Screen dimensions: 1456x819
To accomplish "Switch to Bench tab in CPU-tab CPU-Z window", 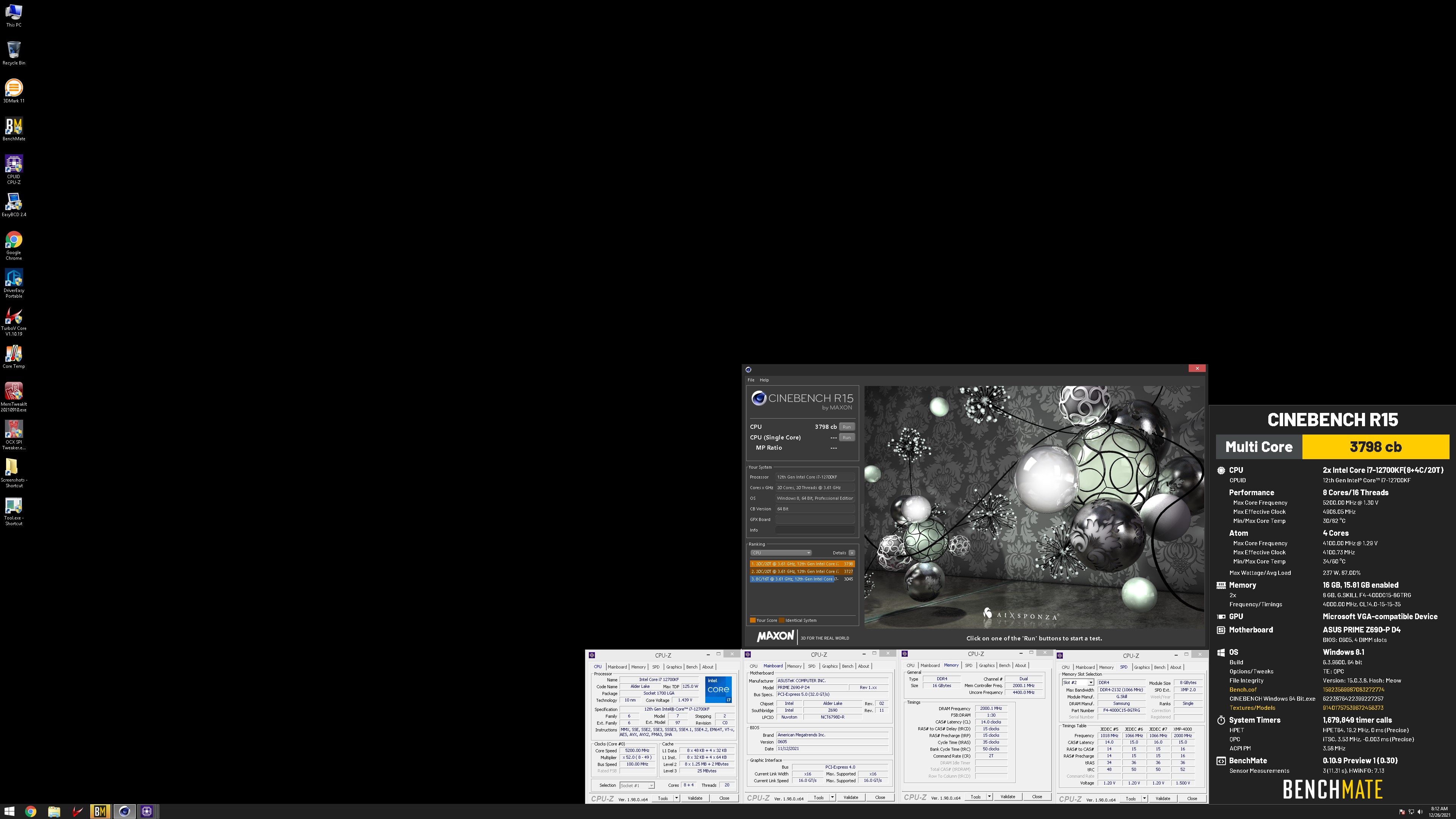I will click(692, 667).
